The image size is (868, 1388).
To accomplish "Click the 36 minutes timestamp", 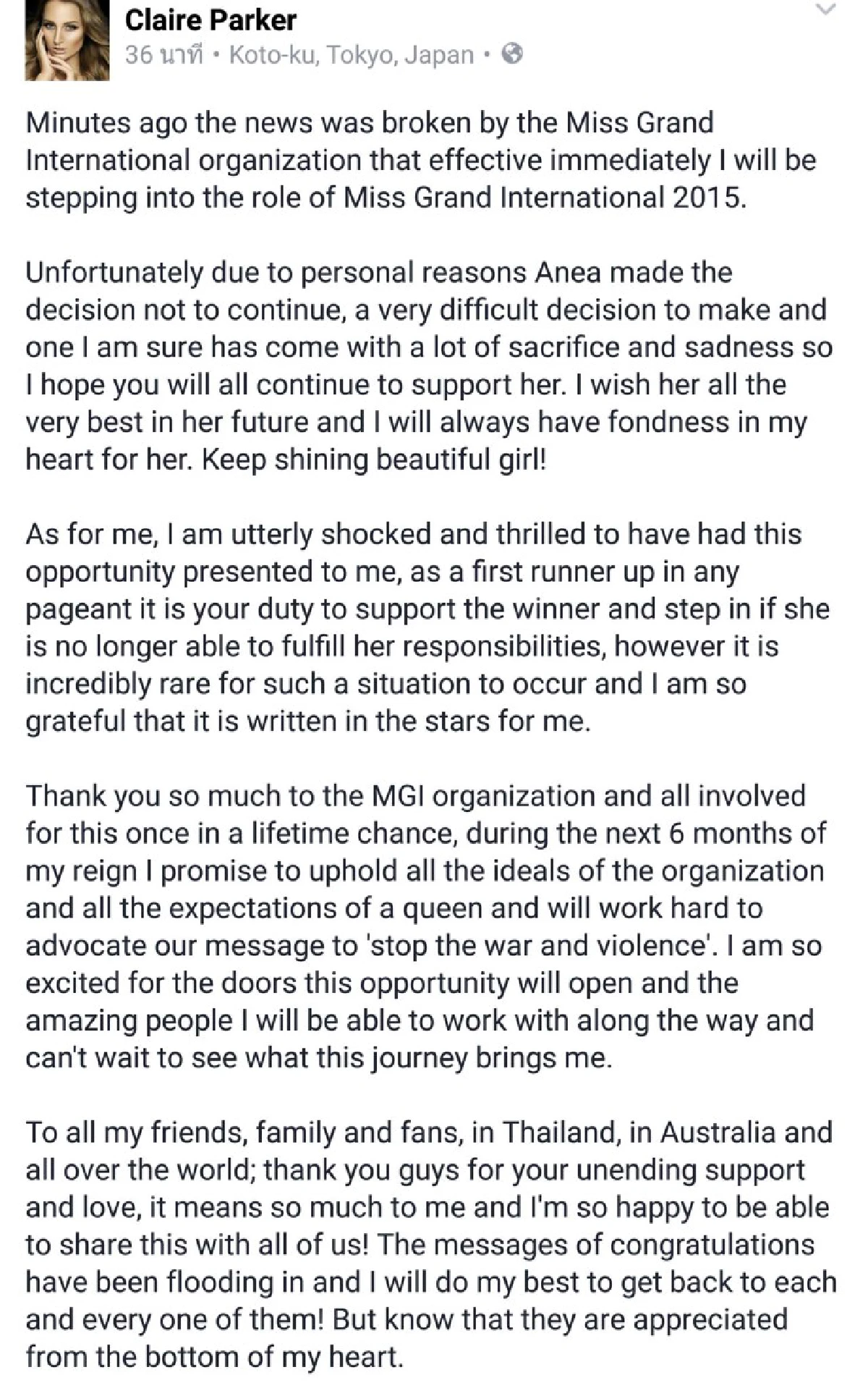I will pos(163,55).
